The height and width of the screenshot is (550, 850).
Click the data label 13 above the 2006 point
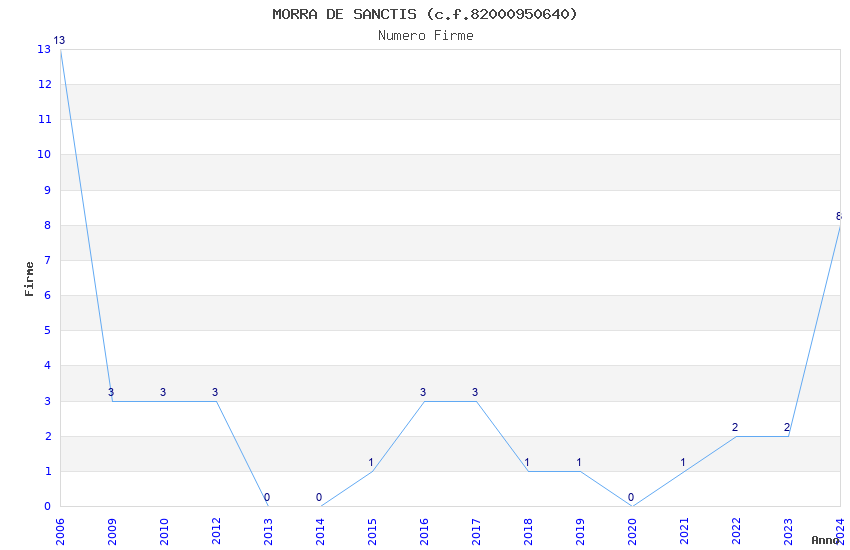click(59, 40)
